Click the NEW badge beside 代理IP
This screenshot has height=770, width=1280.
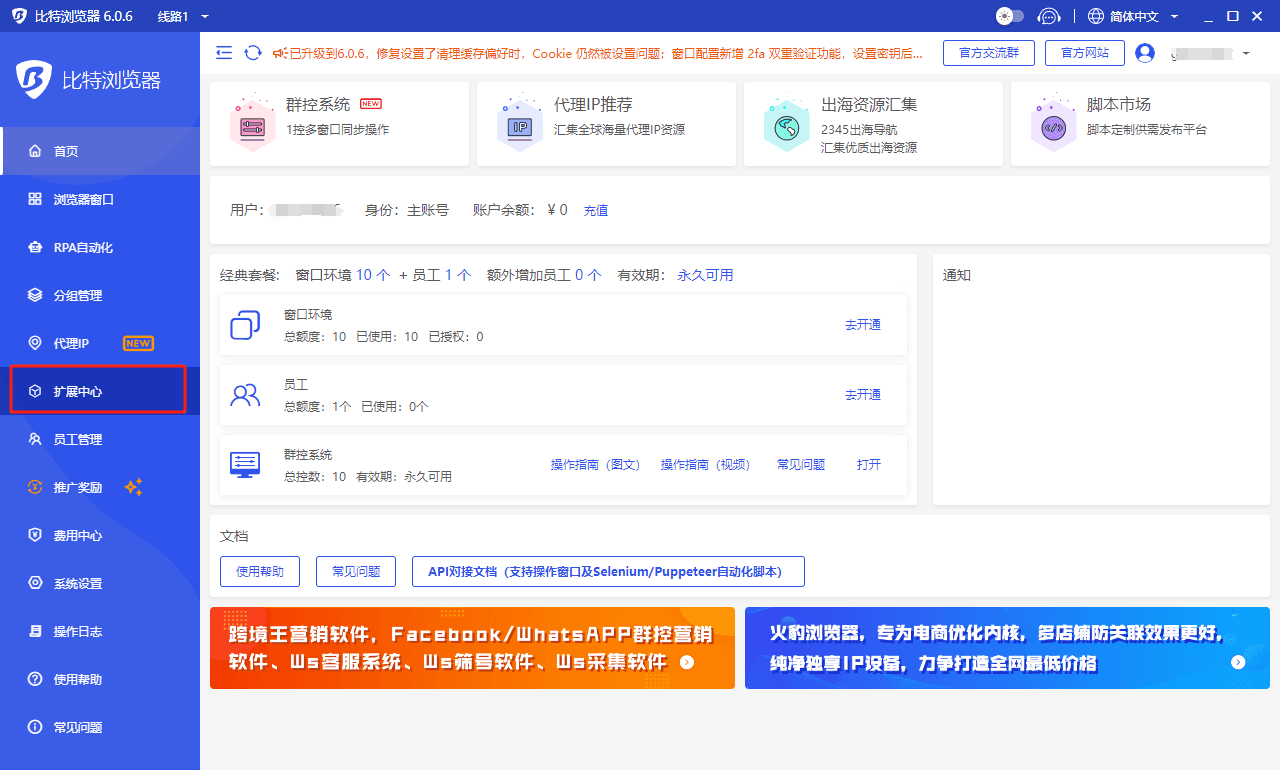(138, 343)
